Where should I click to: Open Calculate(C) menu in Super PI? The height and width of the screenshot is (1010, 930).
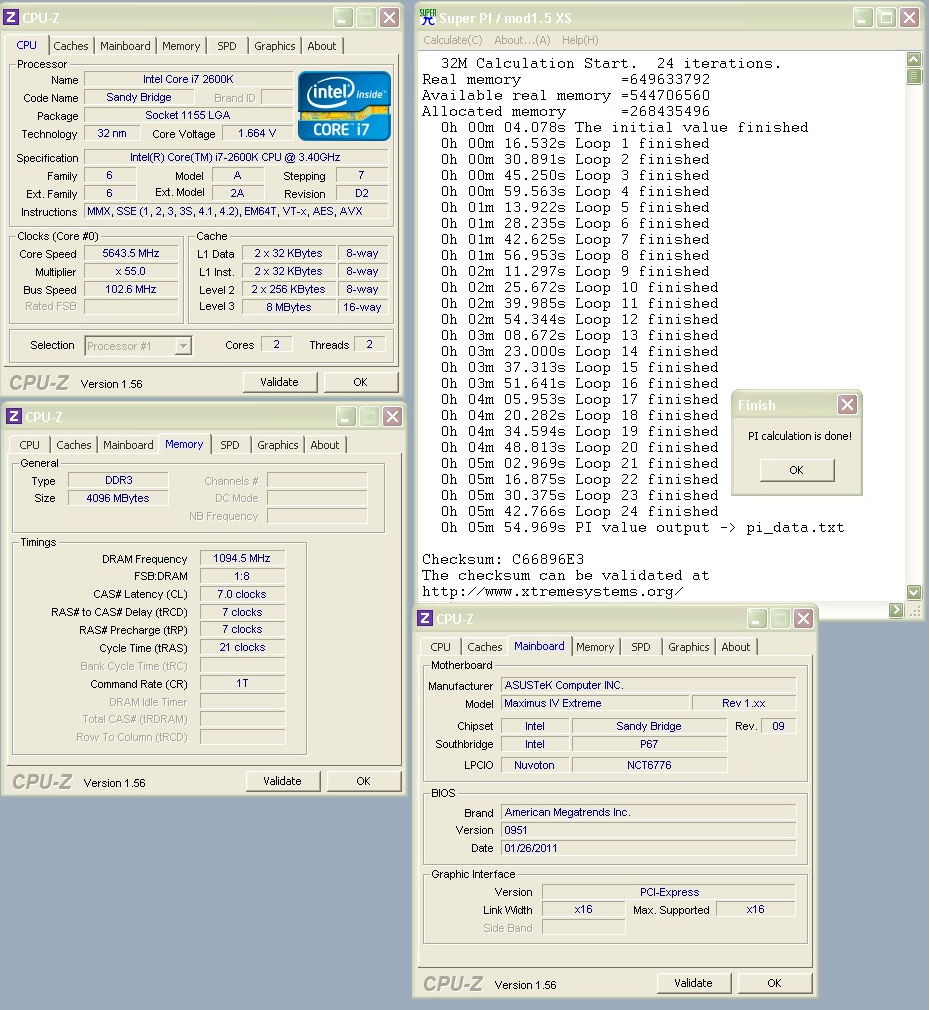coord(453,40)
